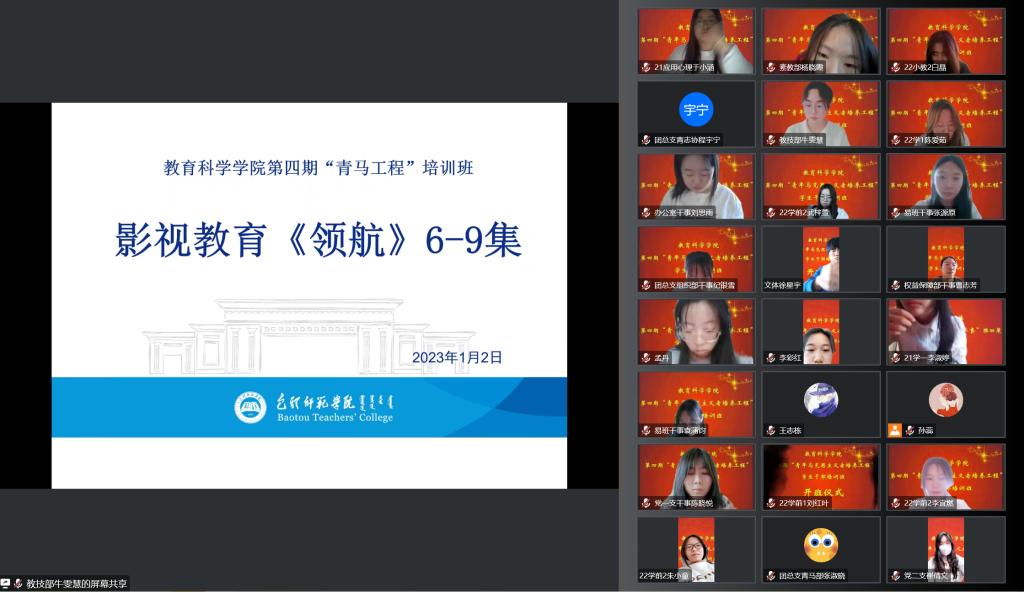Select the 22学前1刘红叶 video tile

click(x=820, y=476)
